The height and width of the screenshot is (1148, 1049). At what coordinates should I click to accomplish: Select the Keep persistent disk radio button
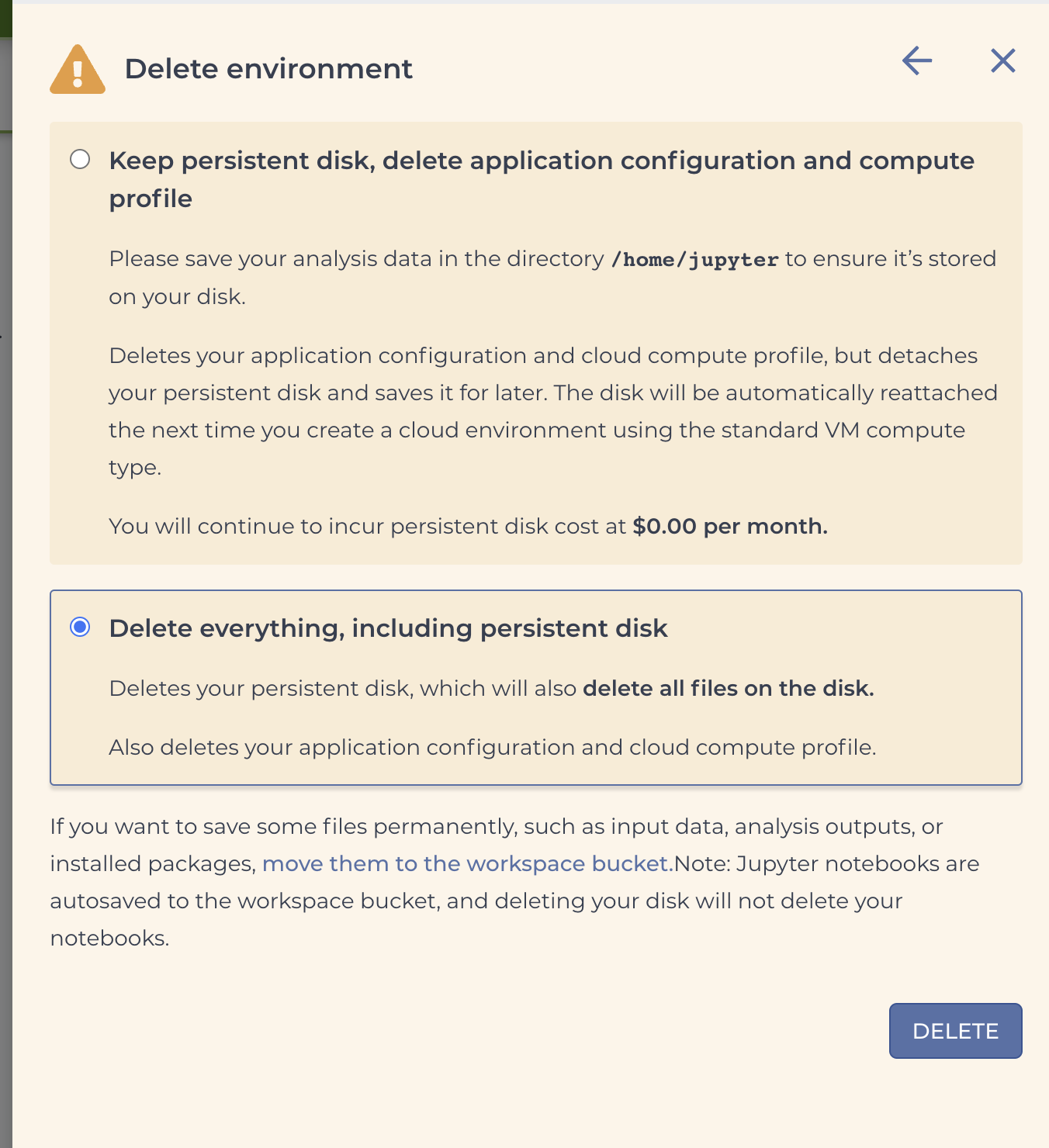click(80, 159)
